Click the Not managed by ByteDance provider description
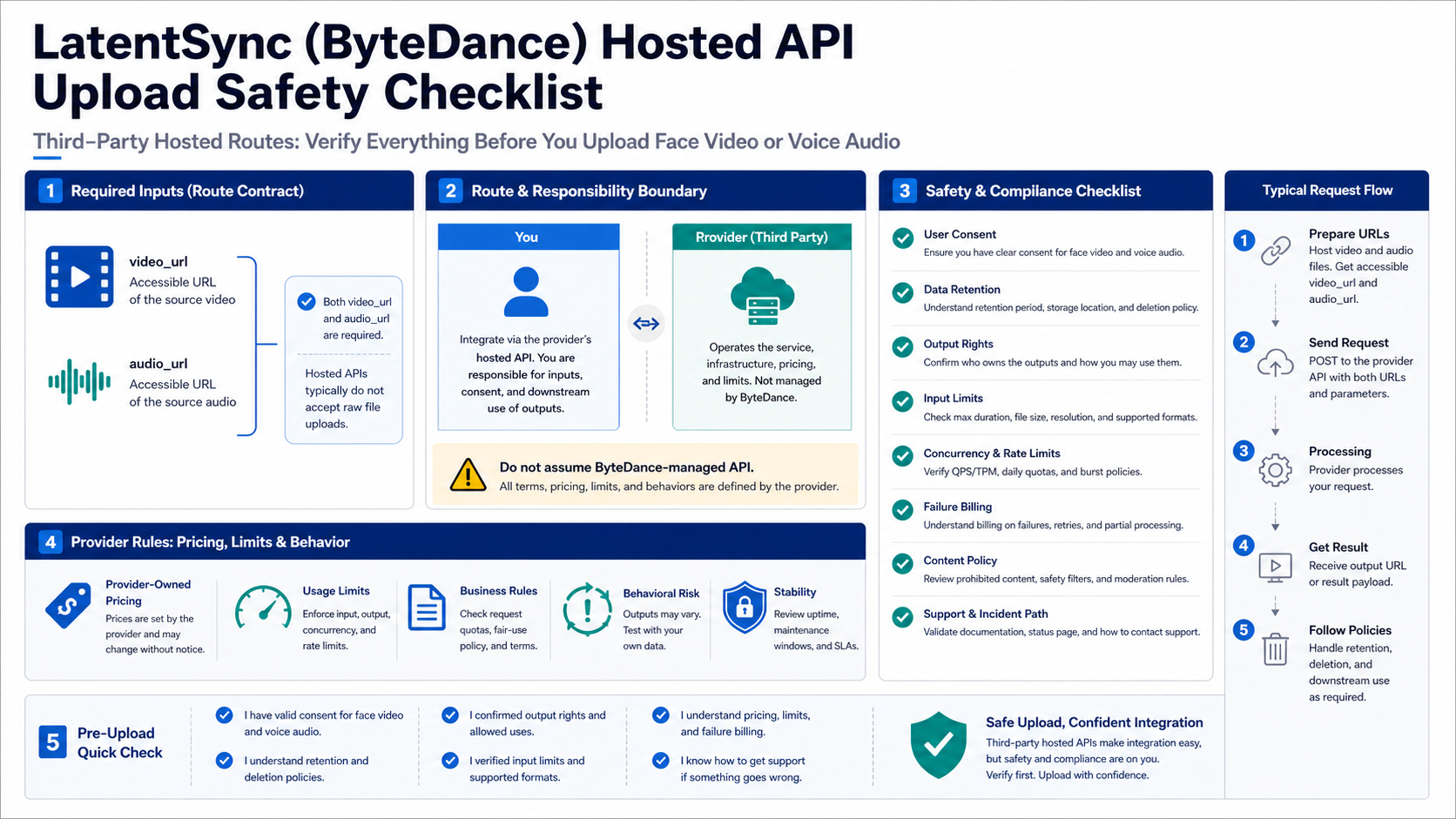The height and width of the screenshot is (819, 1456). tap(762, 373)
